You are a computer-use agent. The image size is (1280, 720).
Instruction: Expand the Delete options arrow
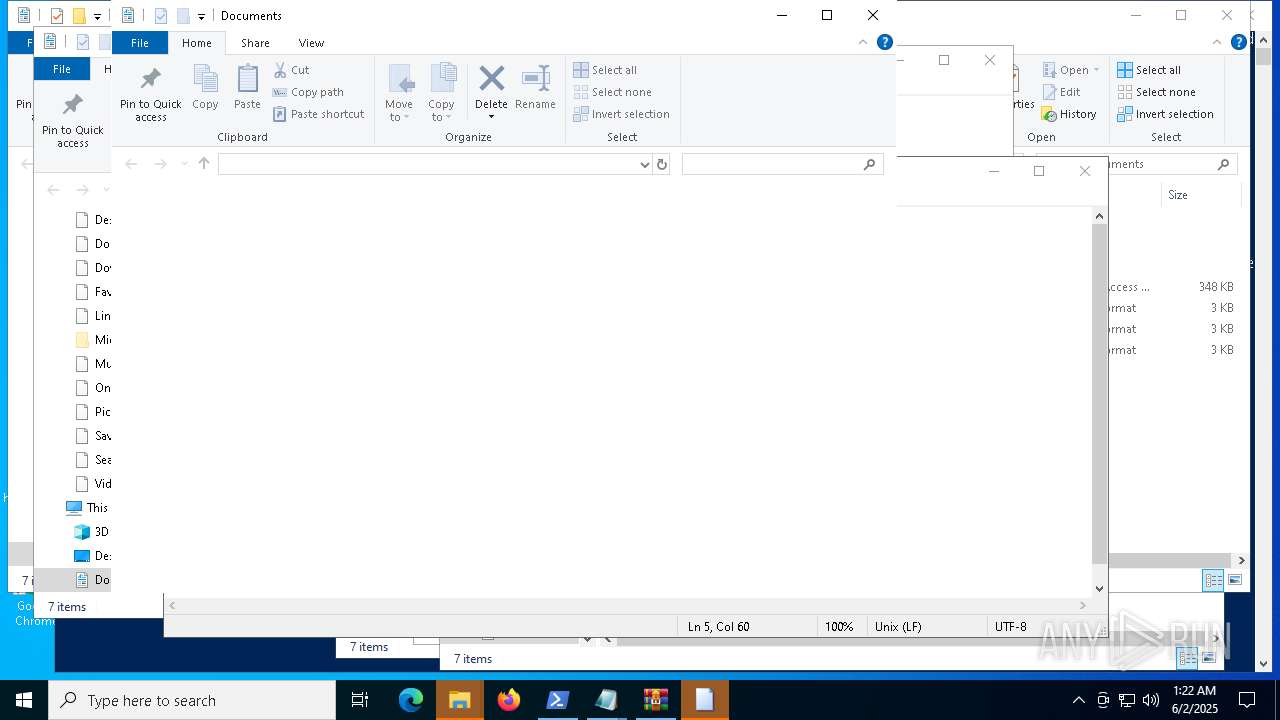(491, 117)
